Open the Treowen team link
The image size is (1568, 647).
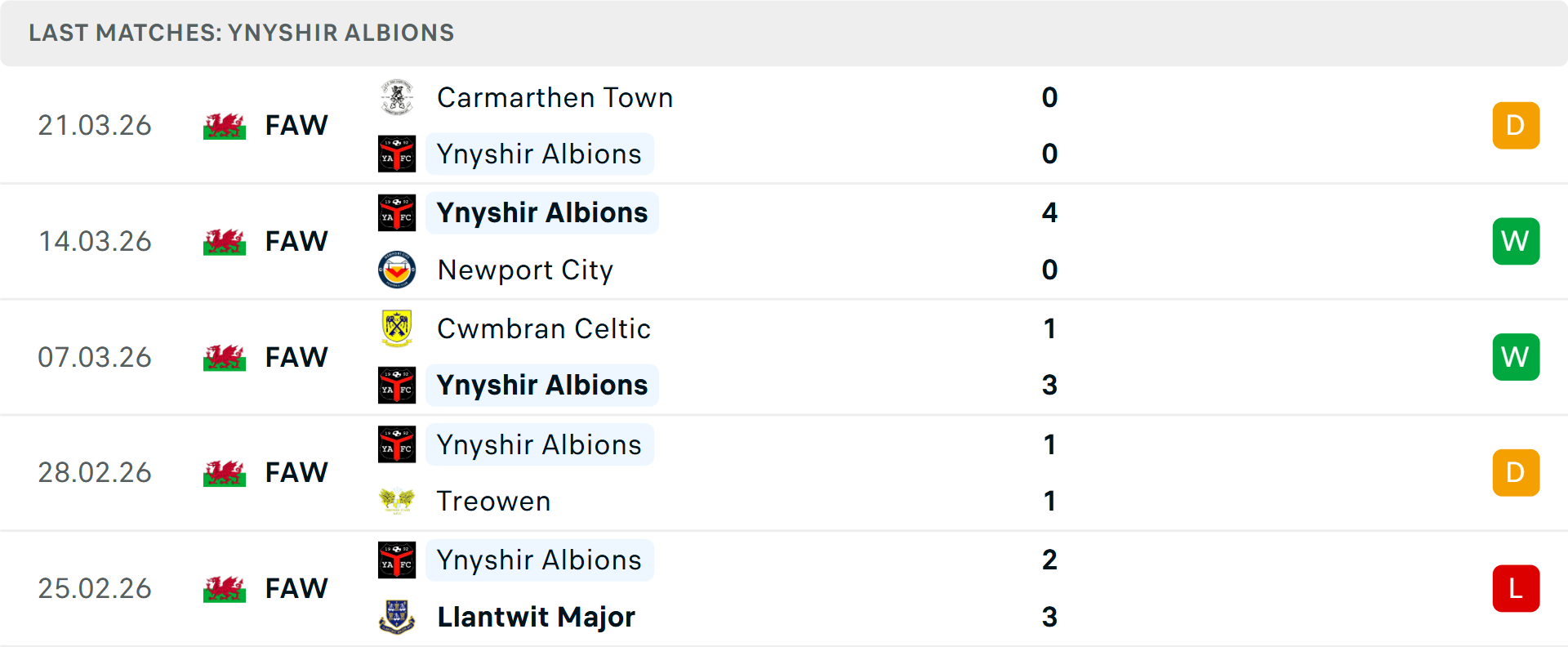pyautogui.click(x=493, y=501)
